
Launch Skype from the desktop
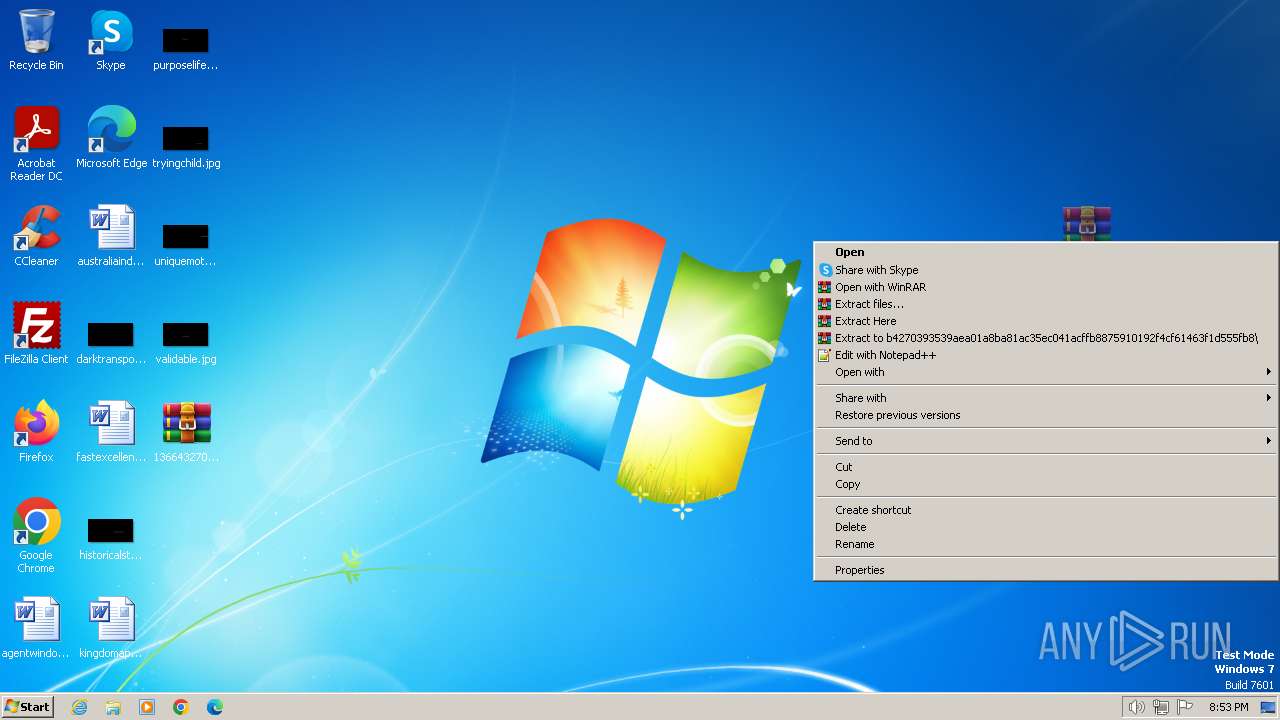(x=111, y=40)
